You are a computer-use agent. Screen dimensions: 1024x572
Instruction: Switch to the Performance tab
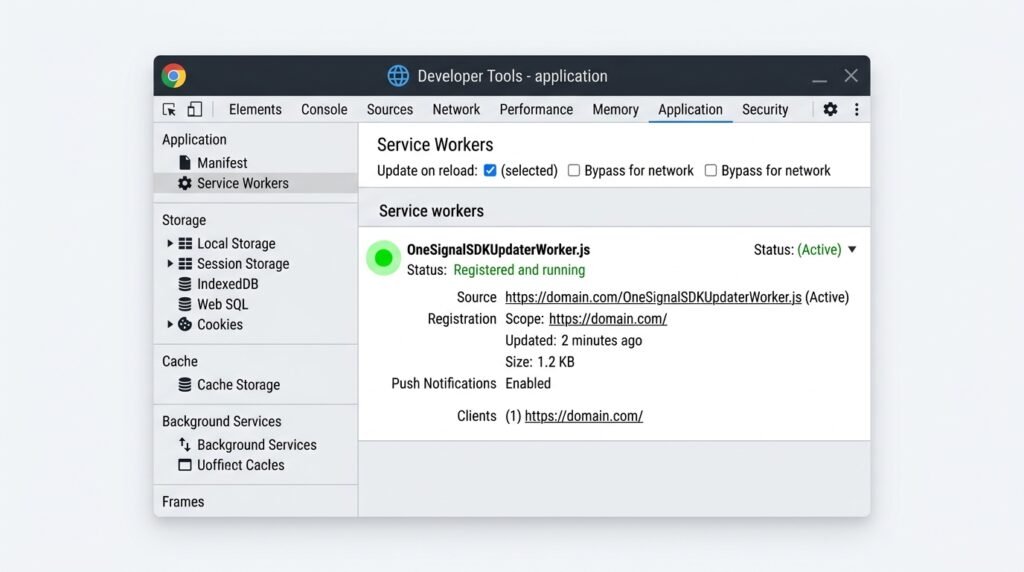tap(536, 110)
